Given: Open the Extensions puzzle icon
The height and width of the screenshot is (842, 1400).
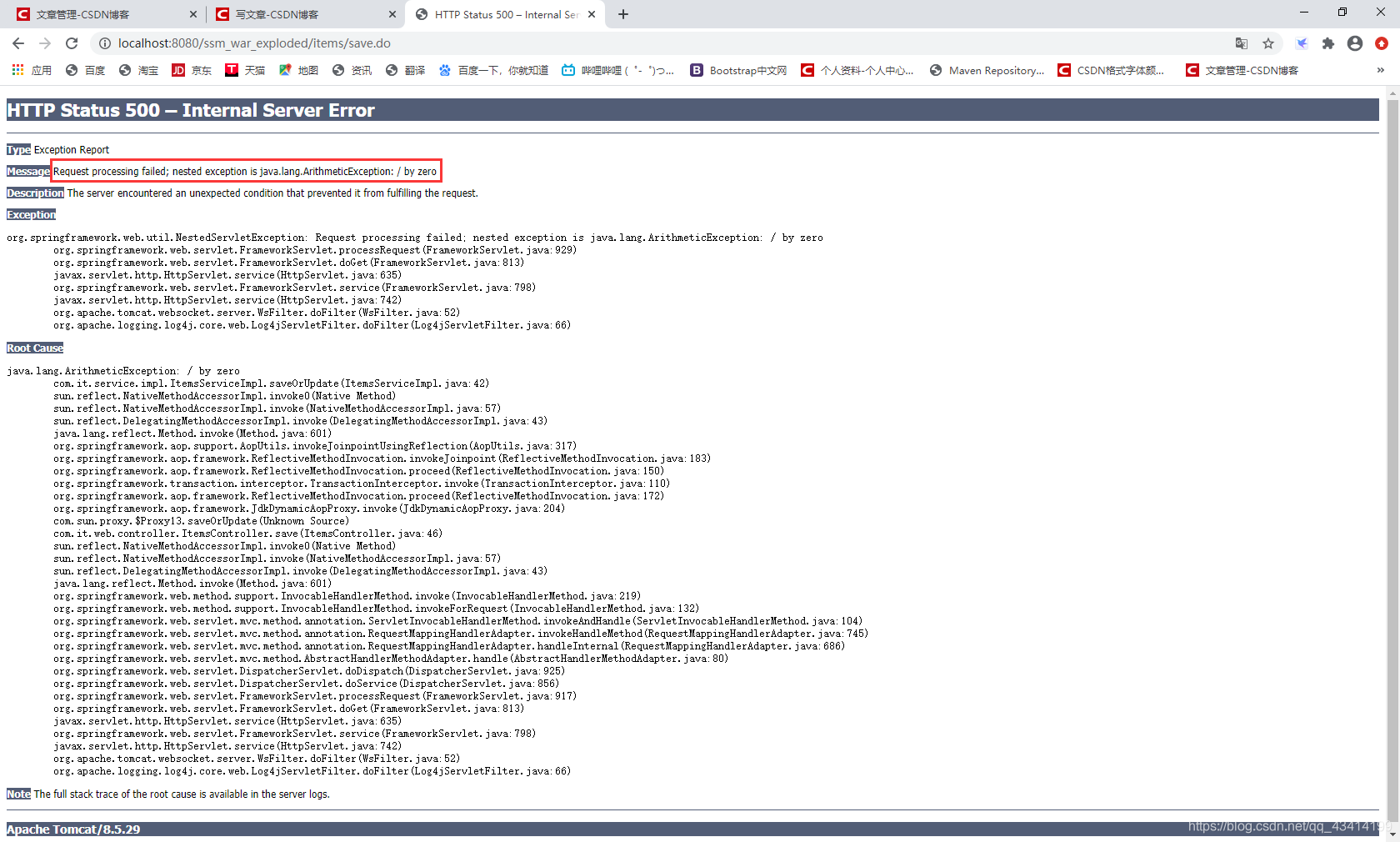Looking at the screenshot, I should click(1328, 43).
